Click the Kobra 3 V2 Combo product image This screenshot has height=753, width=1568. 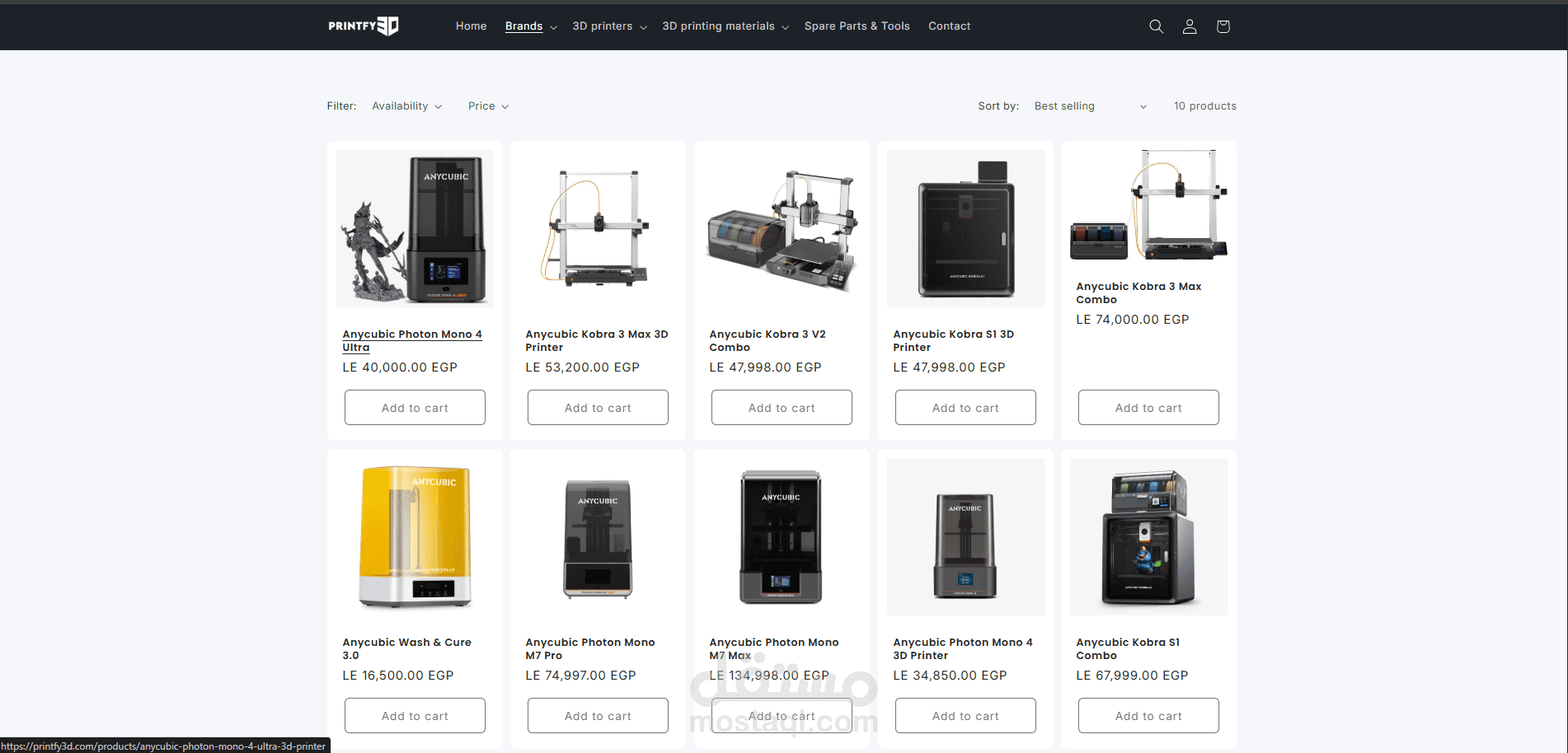[x=782, y=228]
